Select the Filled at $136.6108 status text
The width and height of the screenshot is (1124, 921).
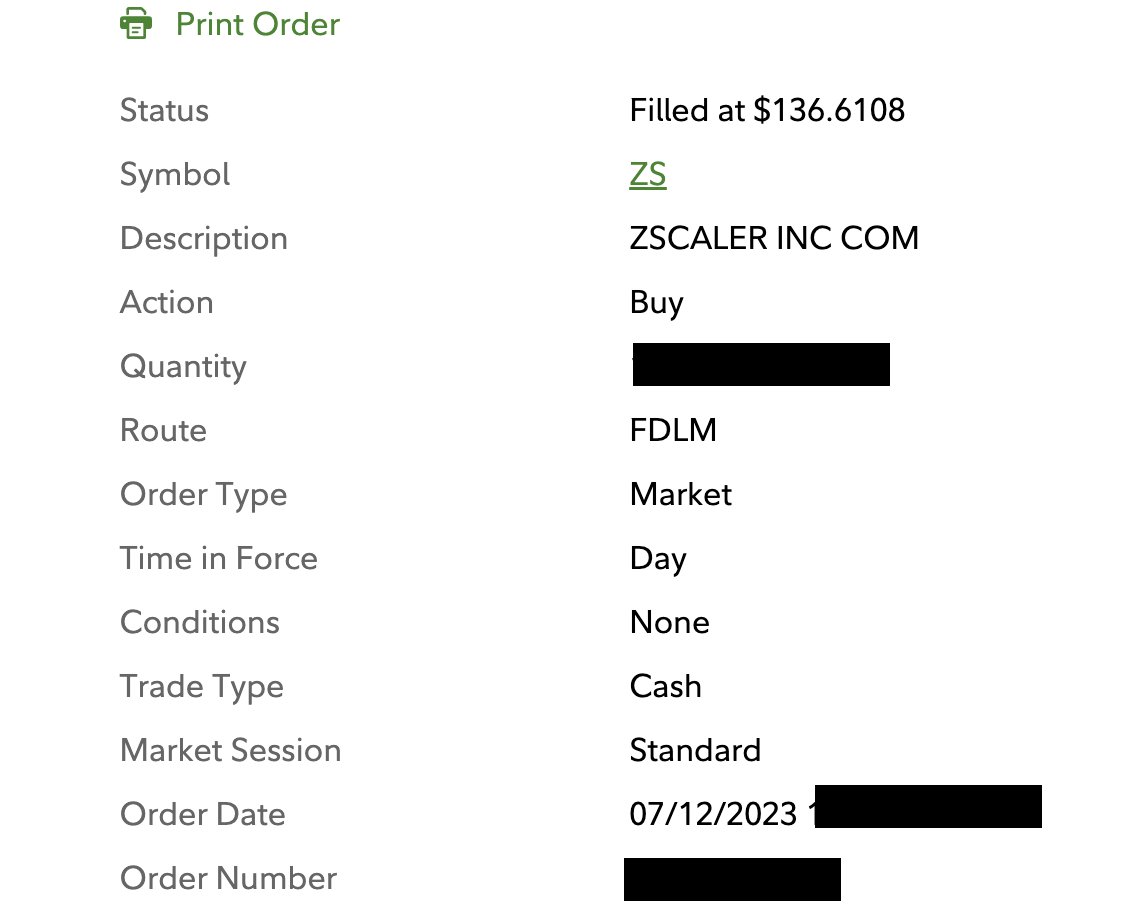click(x=767, y=110)
